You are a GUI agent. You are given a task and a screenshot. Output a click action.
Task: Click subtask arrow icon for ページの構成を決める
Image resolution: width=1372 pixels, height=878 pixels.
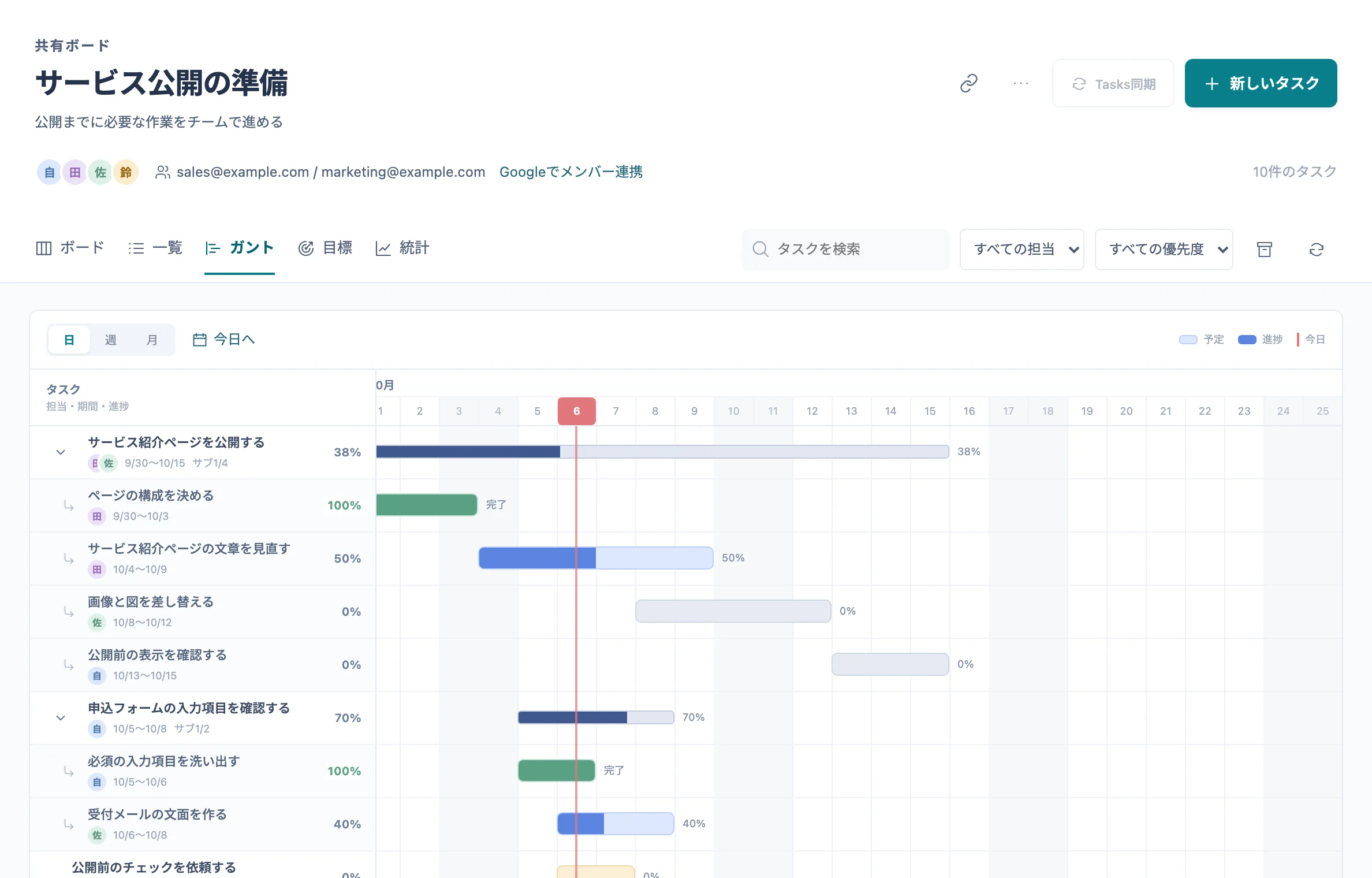pyautogui.click(x=69, y=505)
